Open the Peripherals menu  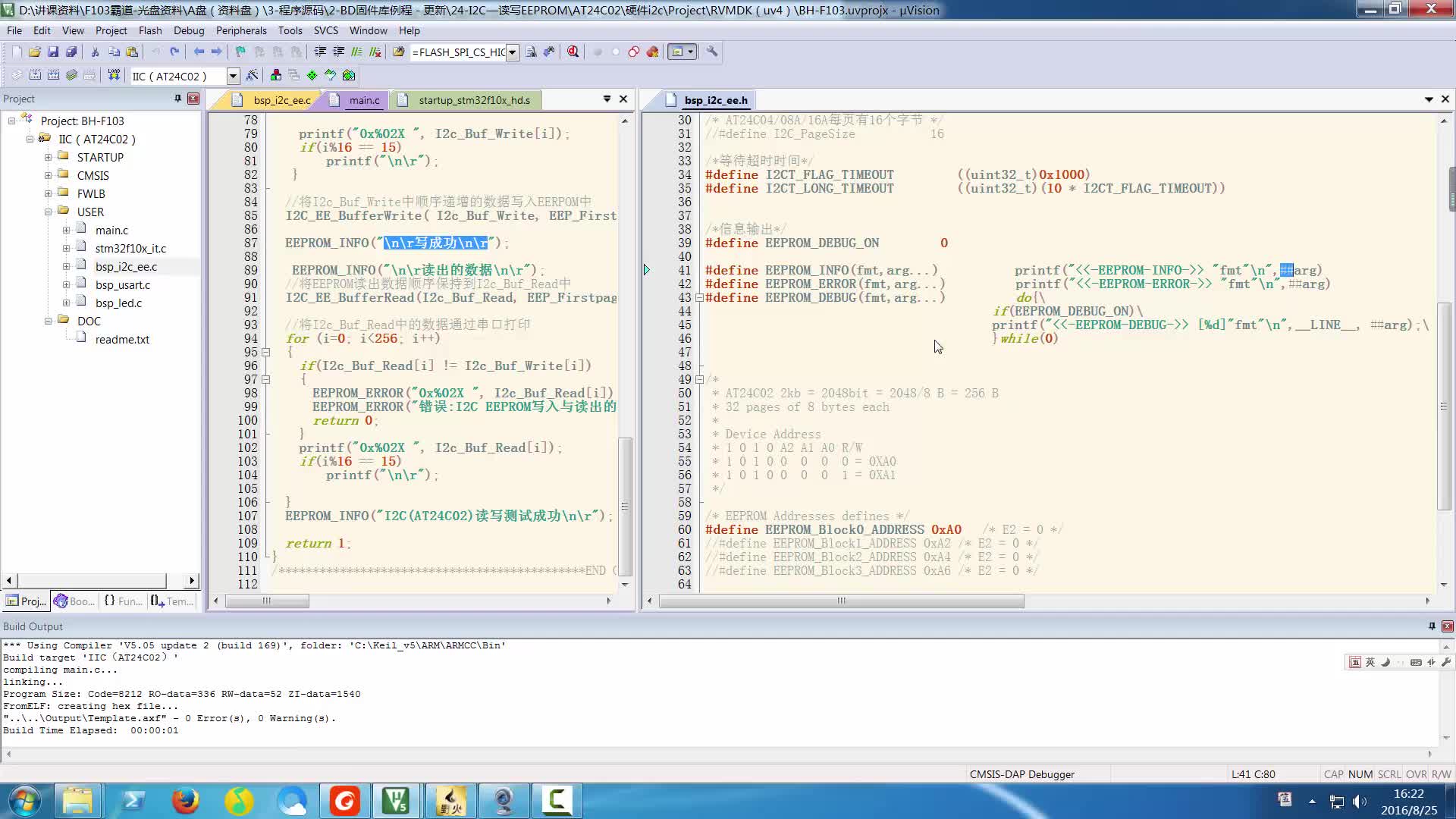pos(241,30)
